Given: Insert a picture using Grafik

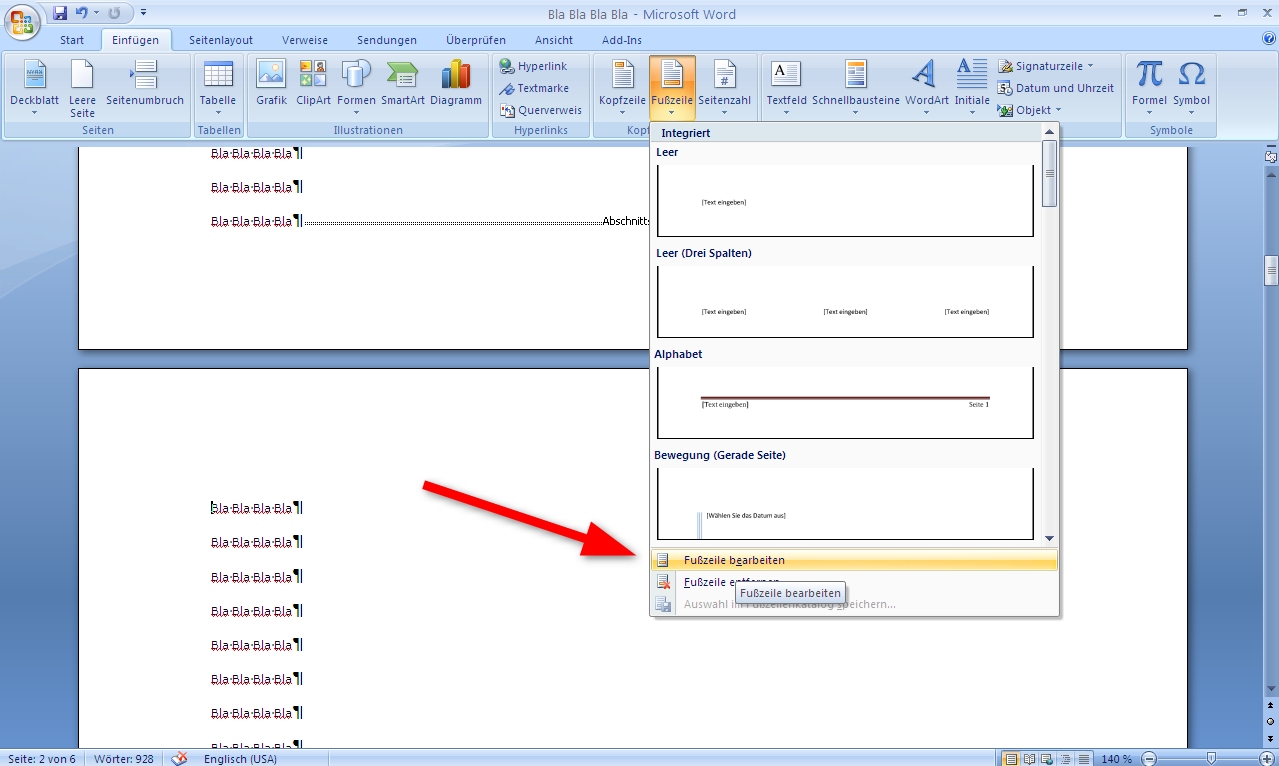Looking at the screenshot, I should [271, 86].
